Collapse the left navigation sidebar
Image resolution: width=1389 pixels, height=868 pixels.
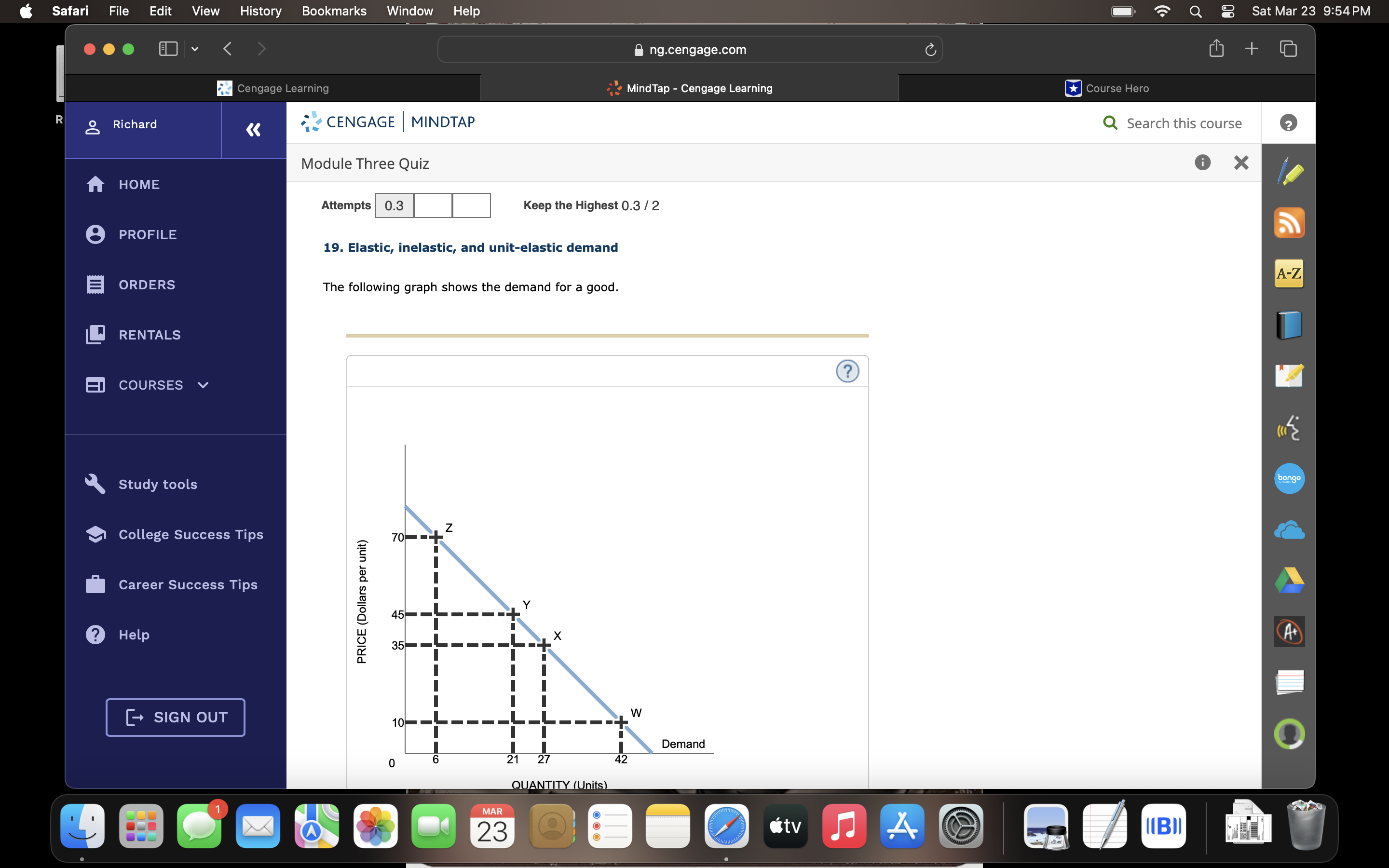click(x=253, y=130)
